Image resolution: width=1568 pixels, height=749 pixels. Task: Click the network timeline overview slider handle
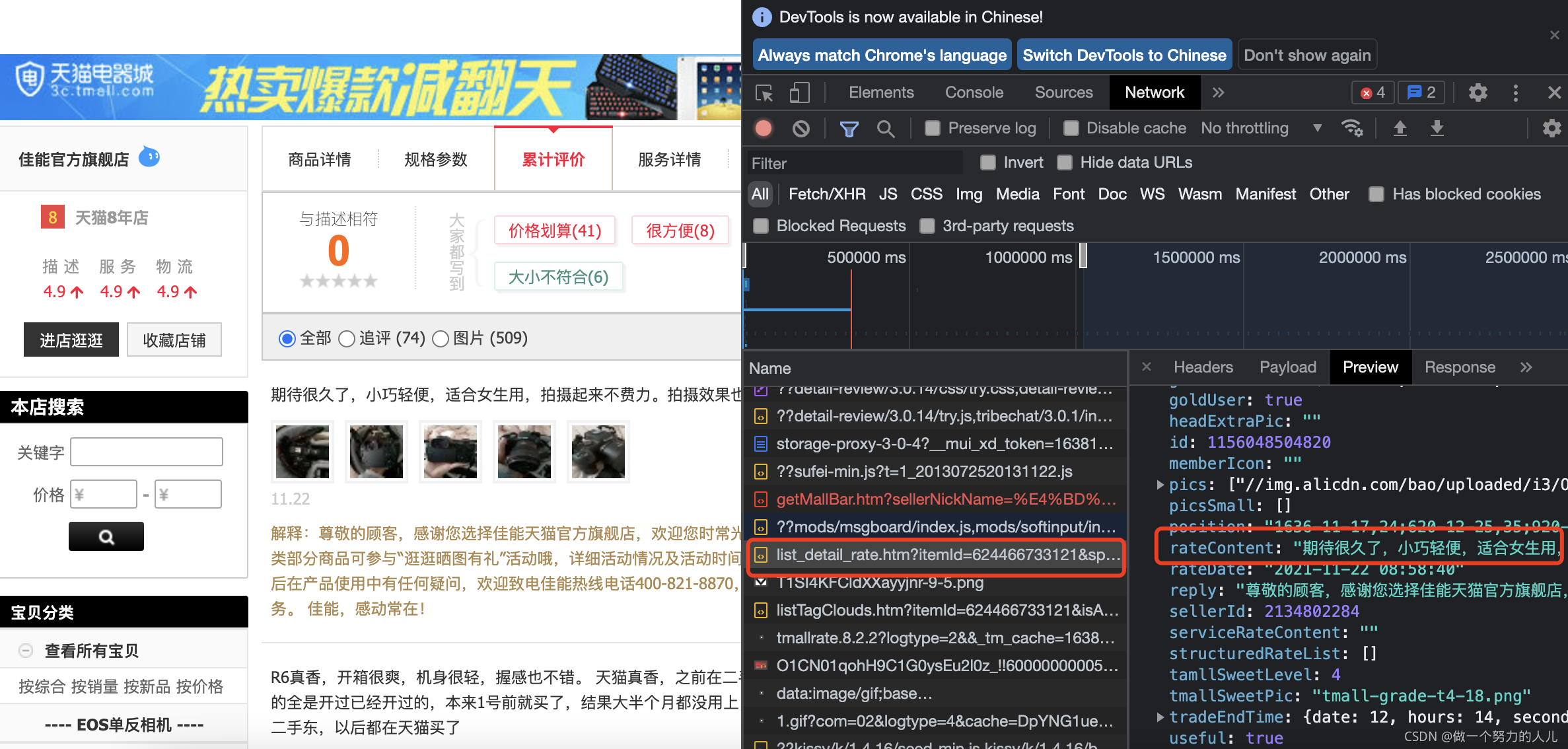pyautogui.click(x=1083, y=256)
